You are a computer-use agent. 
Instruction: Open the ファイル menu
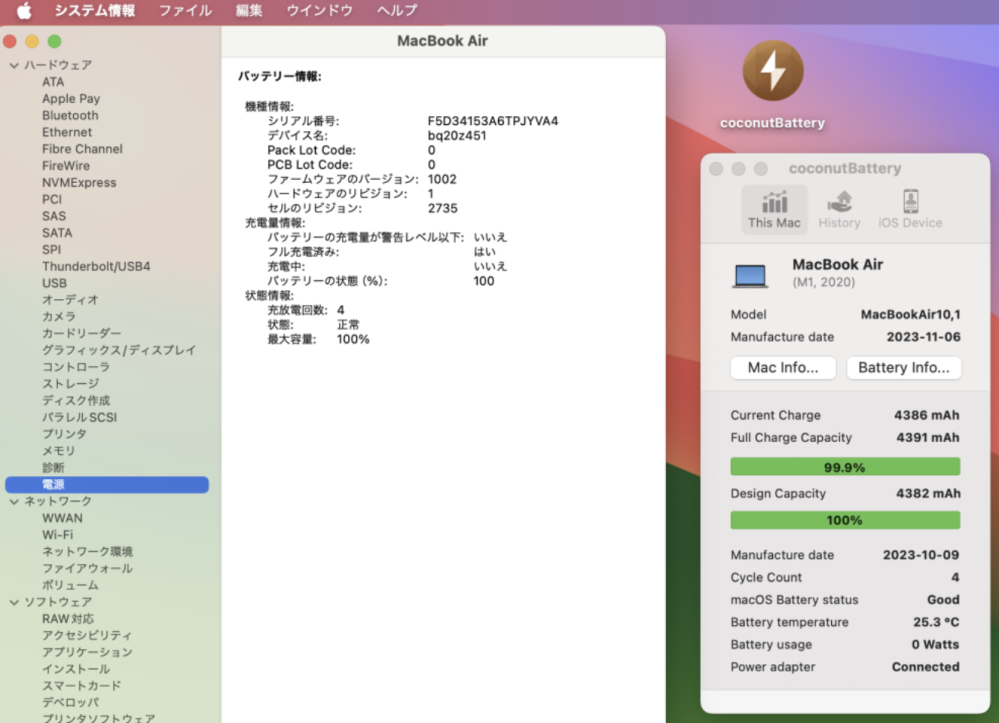tap(185, 11)
